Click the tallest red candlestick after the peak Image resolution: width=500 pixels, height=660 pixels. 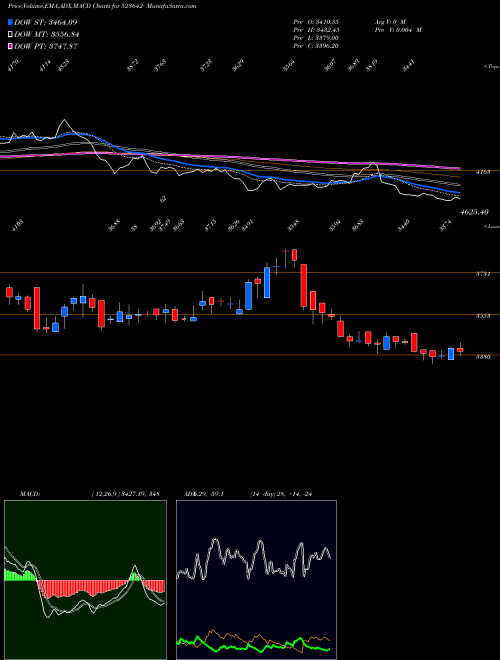(x=304, y=285)
